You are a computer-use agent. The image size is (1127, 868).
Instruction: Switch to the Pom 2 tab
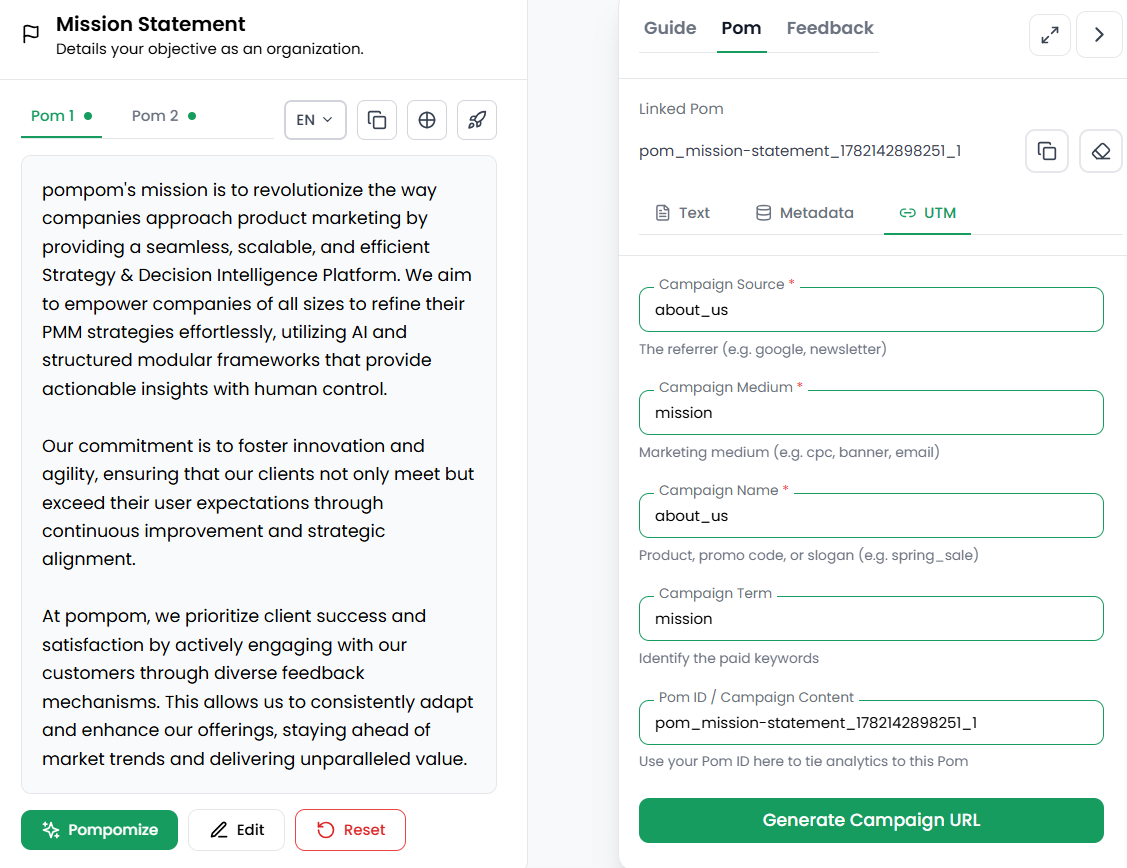click(164, 116)
